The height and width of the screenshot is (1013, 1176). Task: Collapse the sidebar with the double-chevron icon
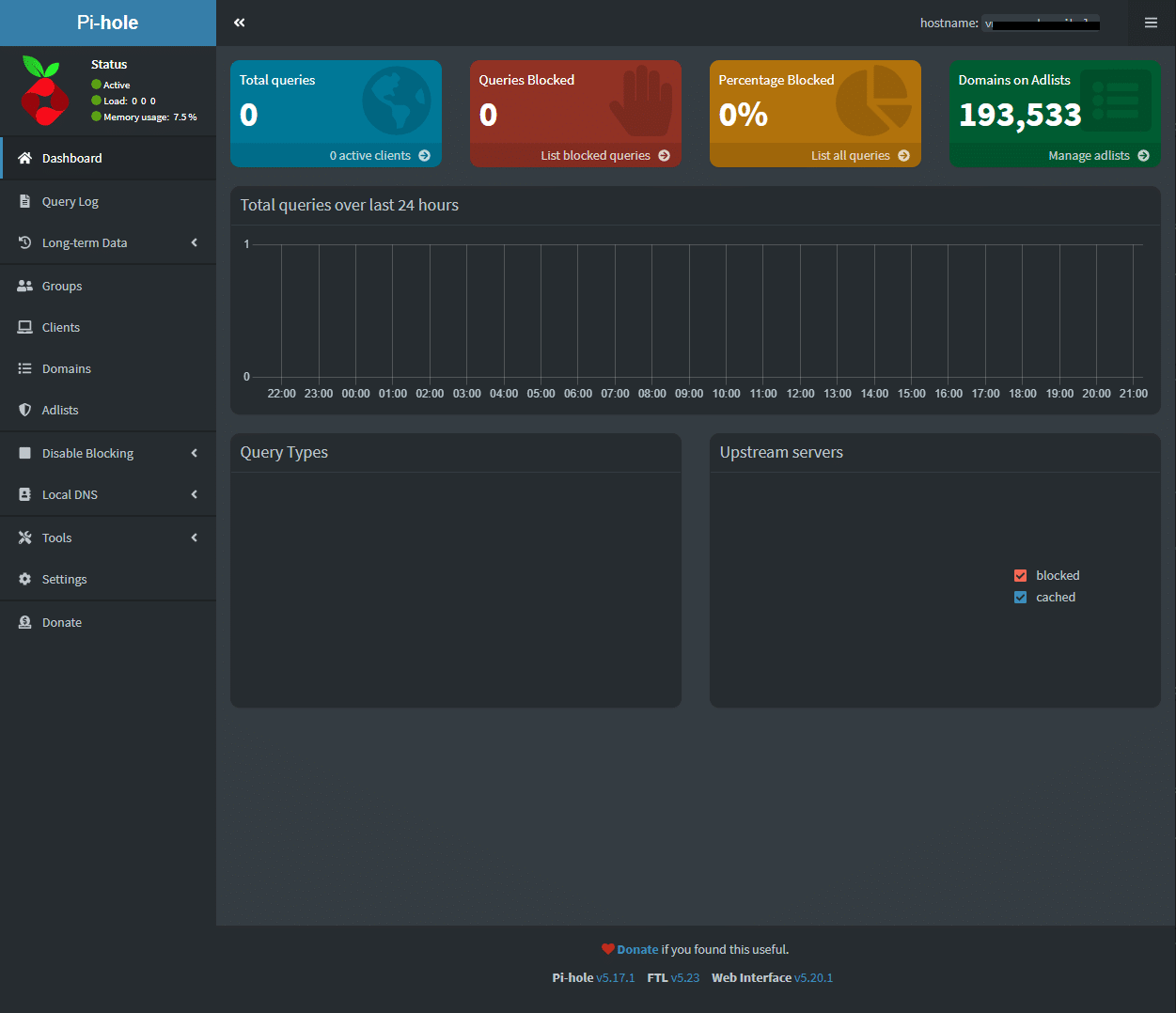(240, 23)
